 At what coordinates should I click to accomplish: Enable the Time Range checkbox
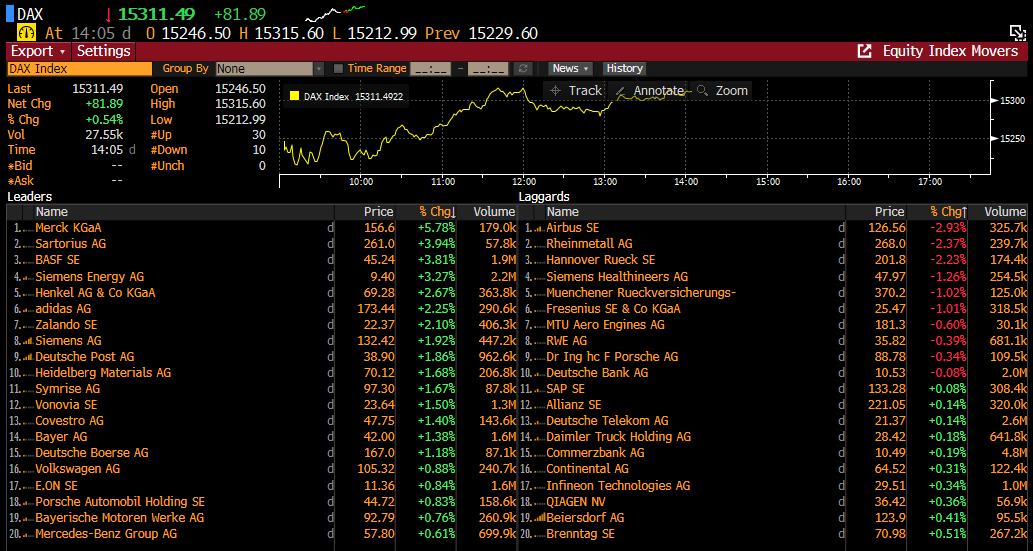click(338, 69)
